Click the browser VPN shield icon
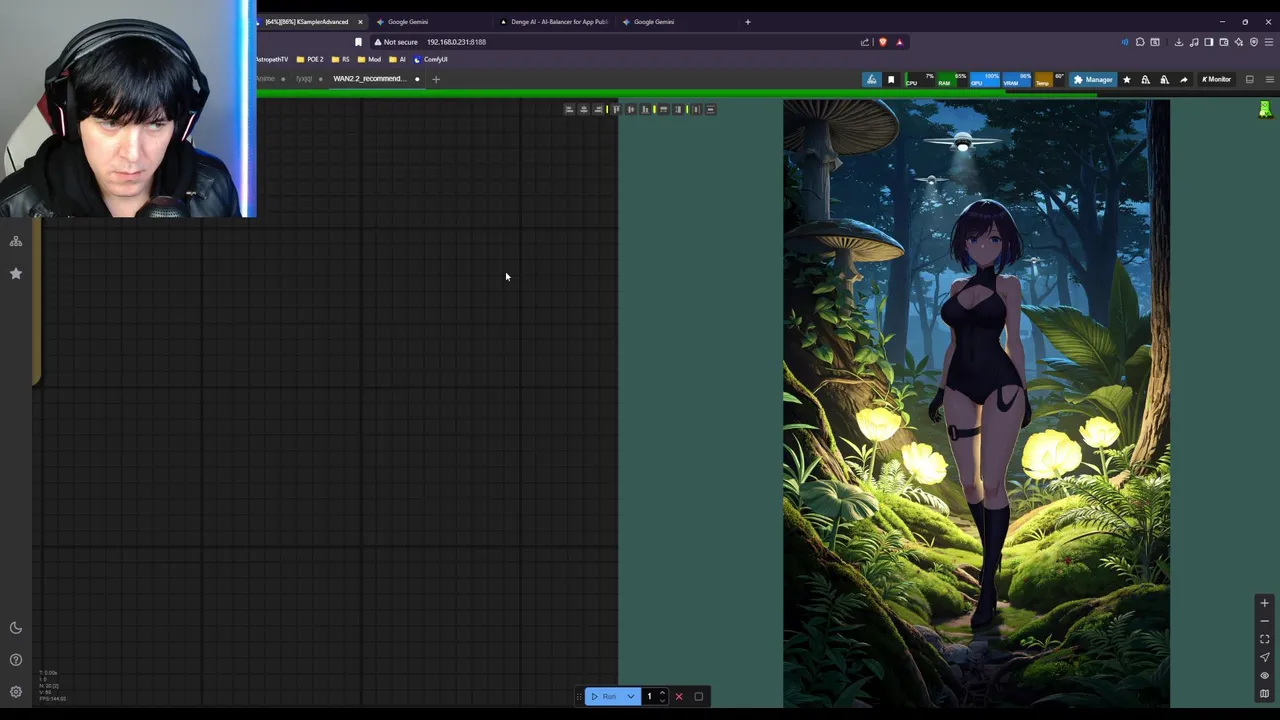This screenshot has height=720, width=1280. coord(1254,42)
